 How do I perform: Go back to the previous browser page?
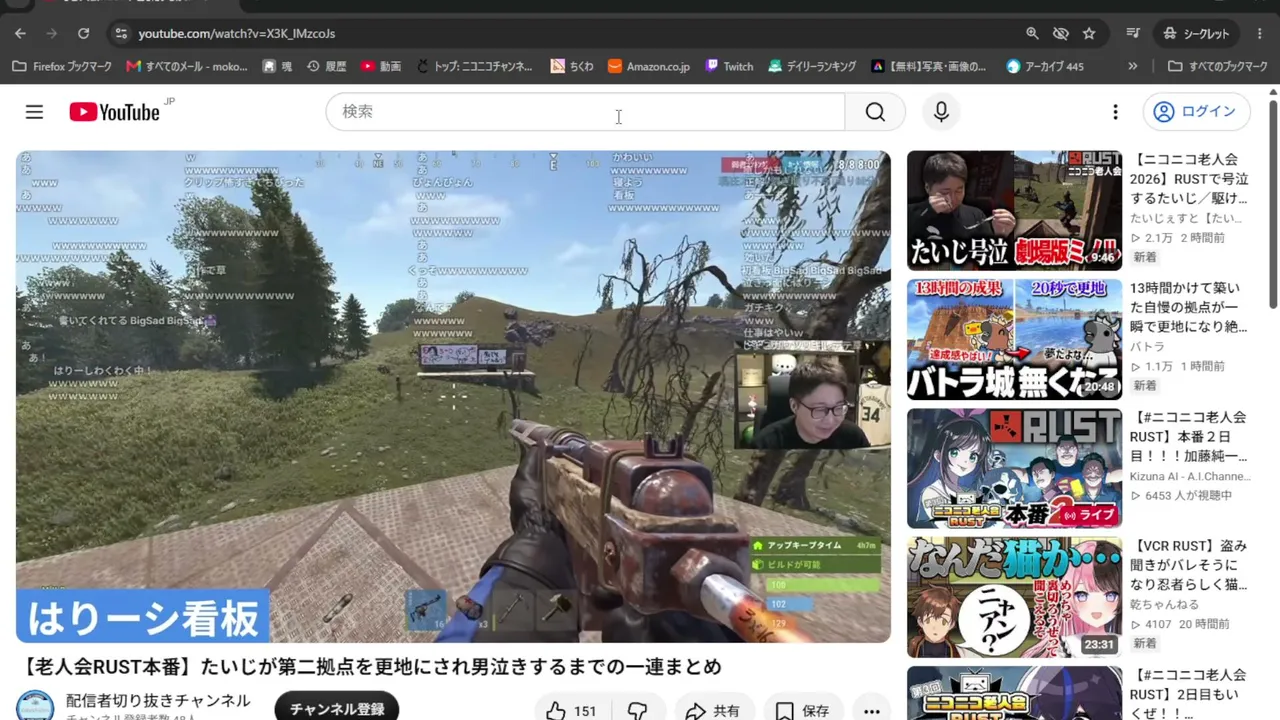(x=20, y=34)
